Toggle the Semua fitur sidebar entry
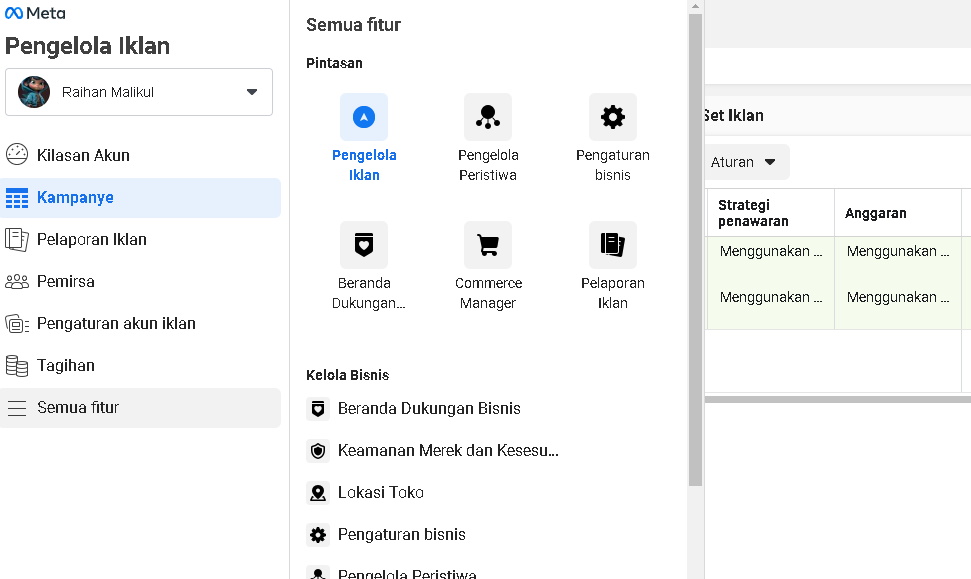Viewport: 971px width, 579px height. coord(140,408)
